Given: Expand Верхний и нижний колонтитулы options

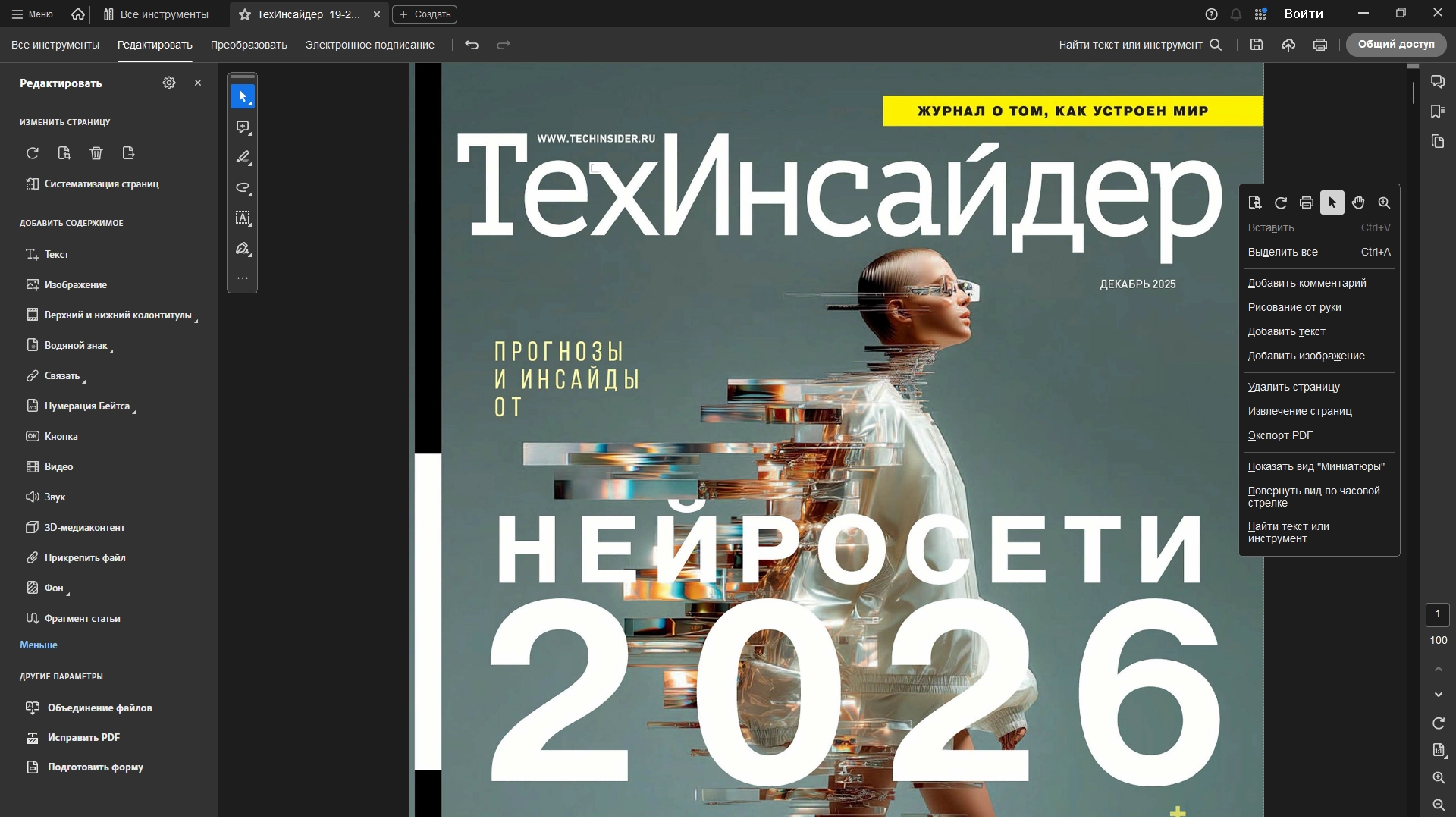Looking at the screenshot, I should click(x=118, y=315).
